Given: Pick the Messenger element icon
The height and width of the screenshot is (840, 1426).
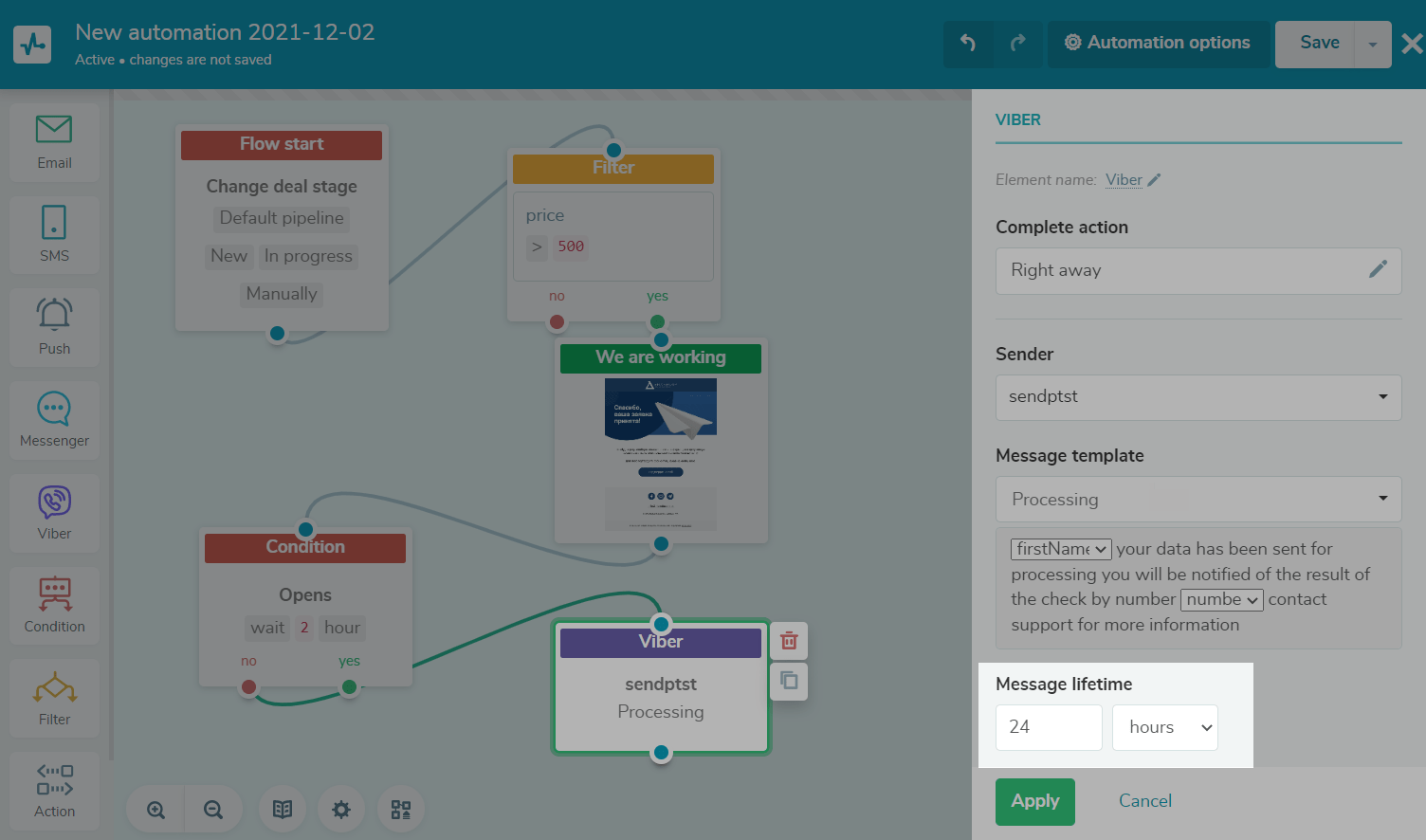Looking at the screenshot, I should (54, 419).
